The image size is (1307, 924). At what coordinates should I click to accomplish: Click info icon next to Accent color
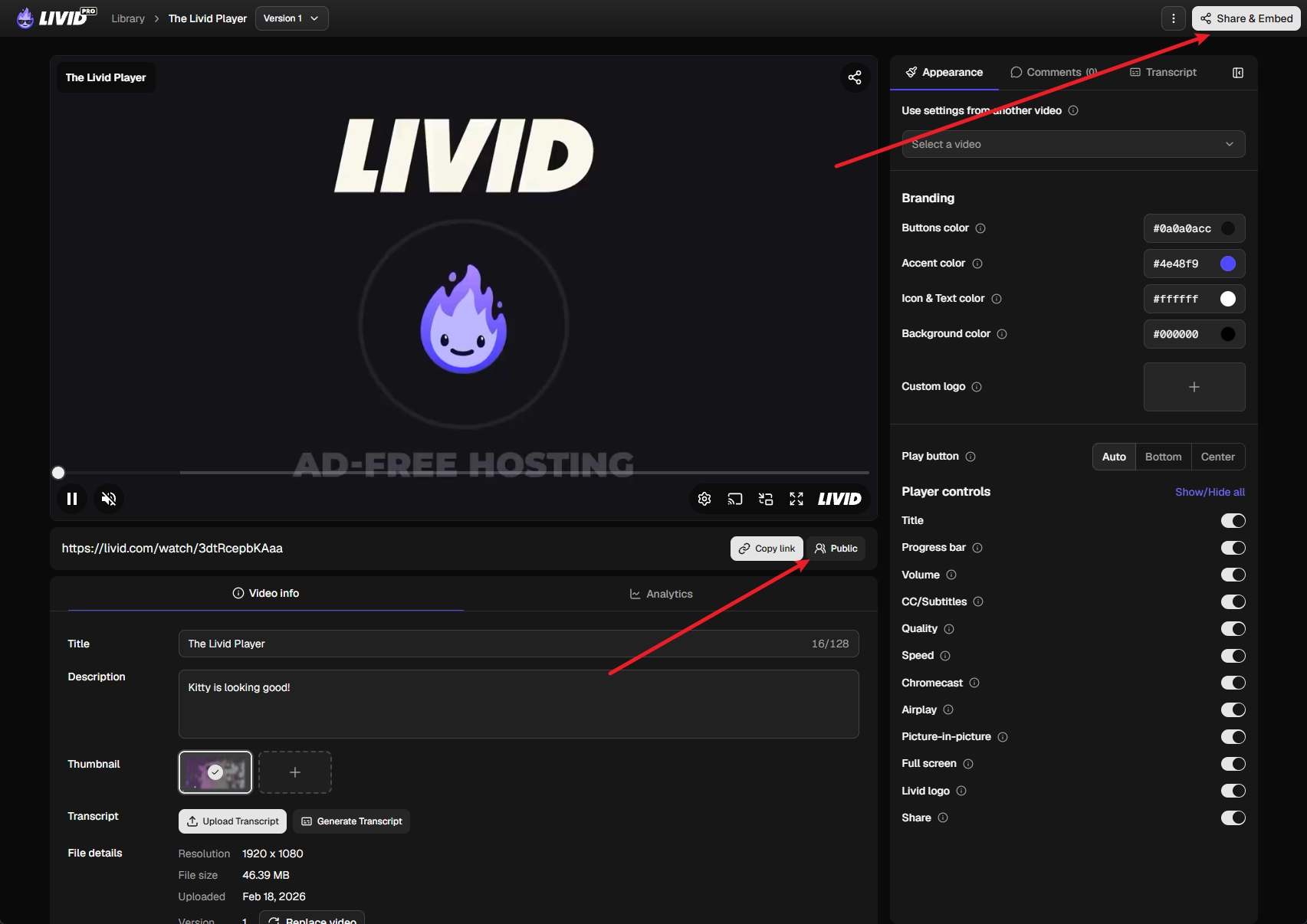(x=977, y=264)
